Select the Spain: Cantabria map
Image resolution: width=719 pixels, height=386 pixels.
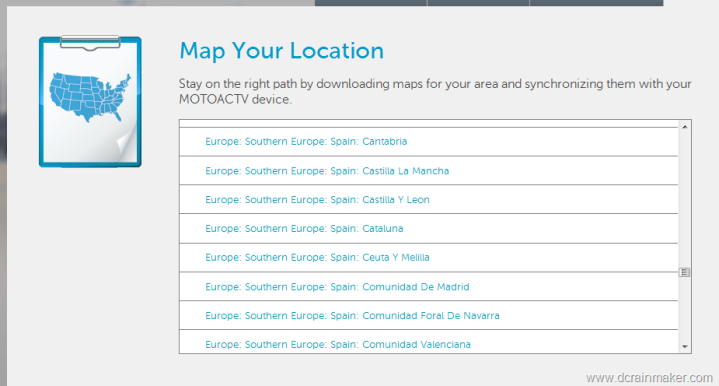pos(306,141)
